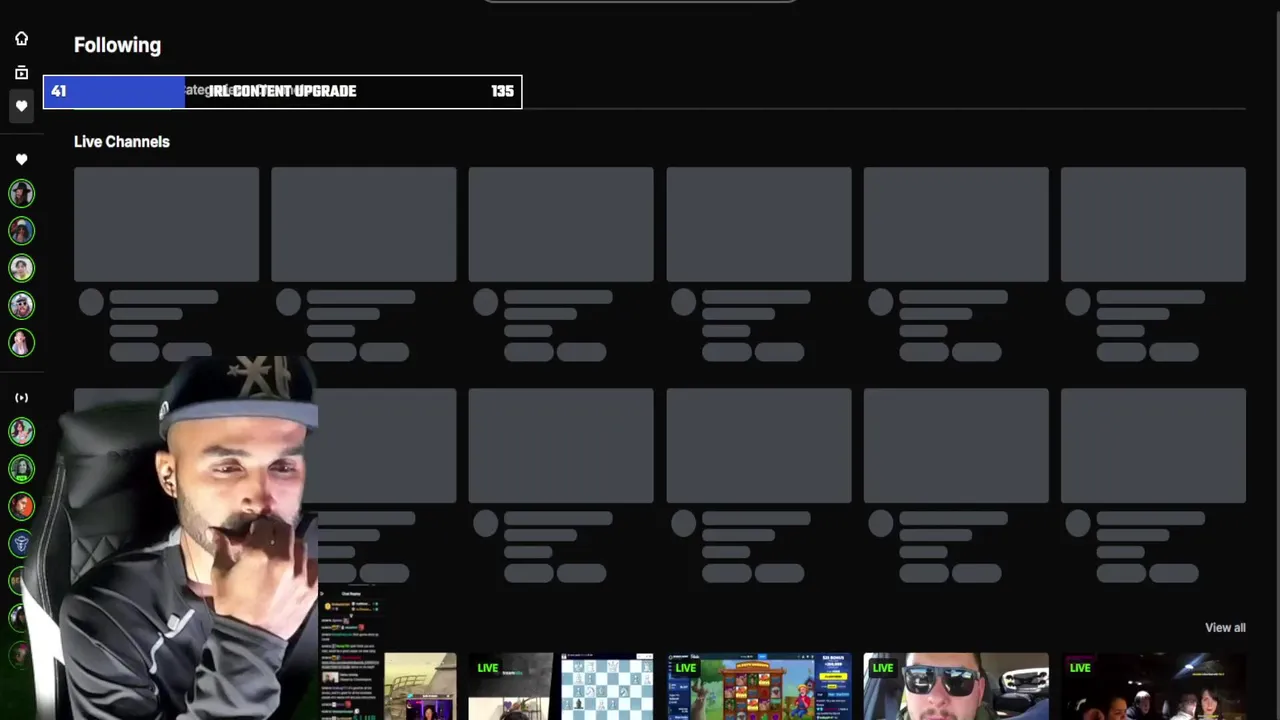Click the Recommended broadcast icon in sidebar
This screenshot has height=720, width=1280.
[21, 397]
